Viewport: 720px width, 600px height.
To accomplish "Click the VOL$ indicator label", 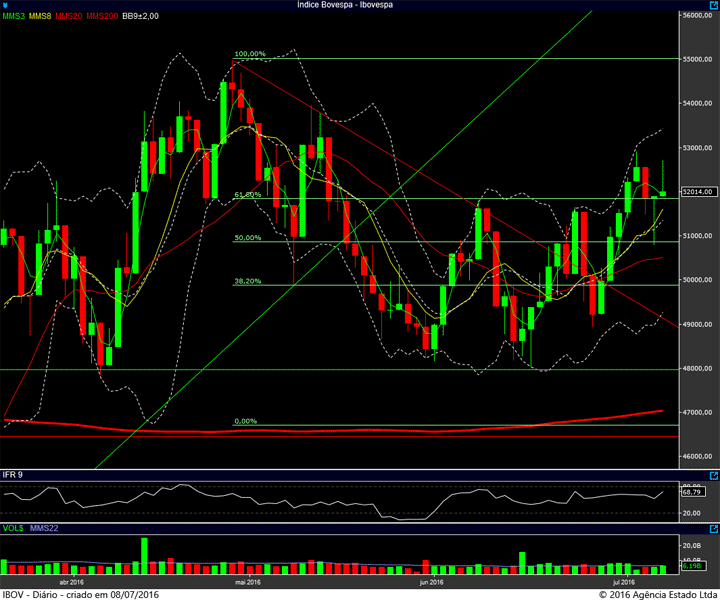I will 13,528.
